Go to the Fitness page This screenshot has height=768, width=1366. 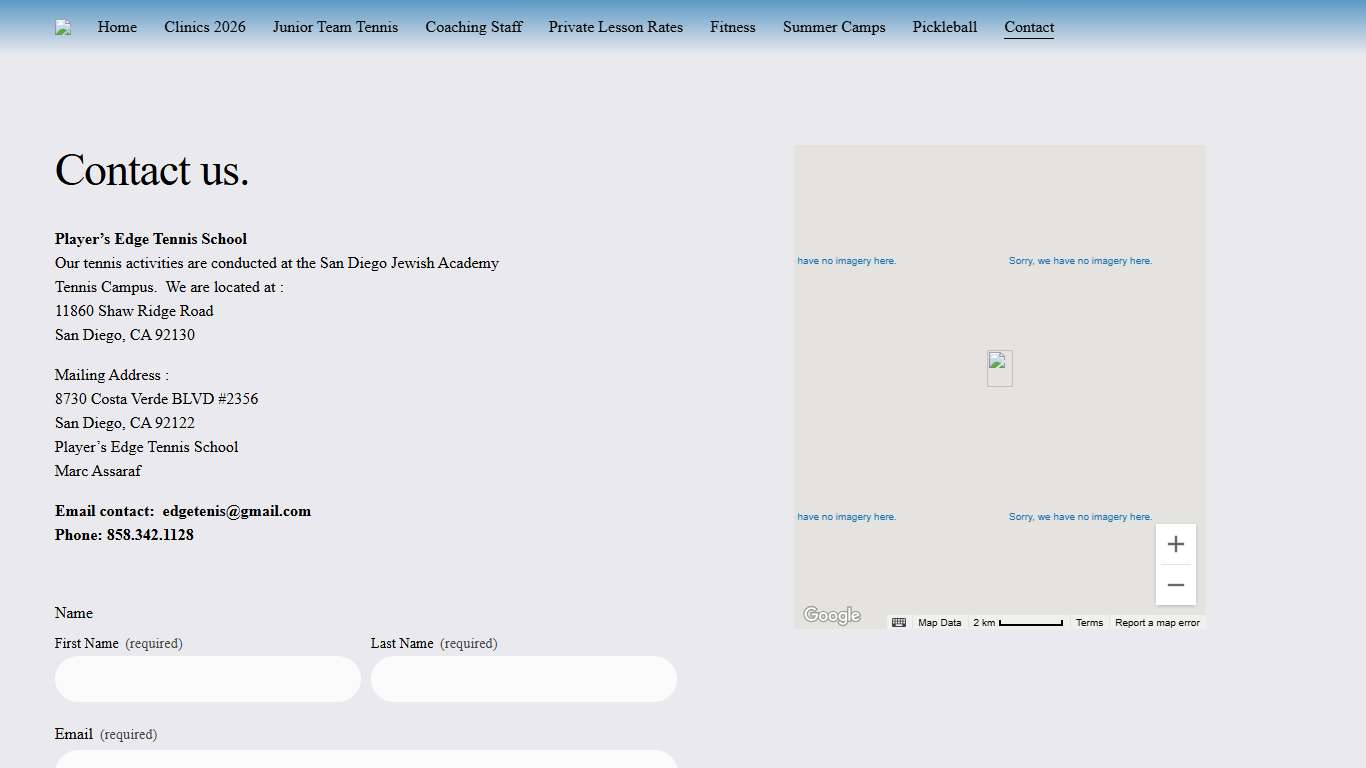(x=733, y=27)
